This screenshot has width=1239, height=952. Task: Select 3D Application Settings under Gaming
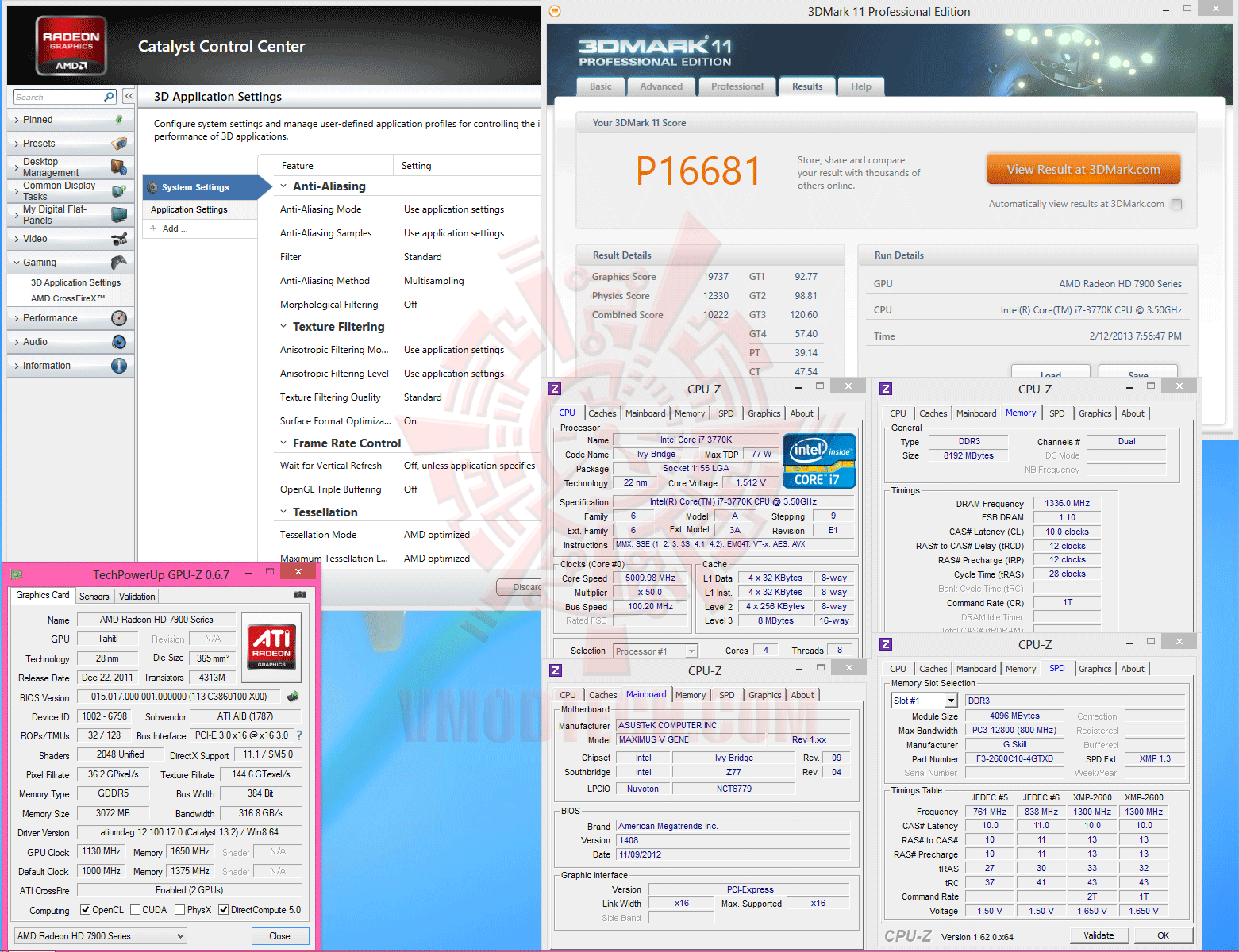75,282
